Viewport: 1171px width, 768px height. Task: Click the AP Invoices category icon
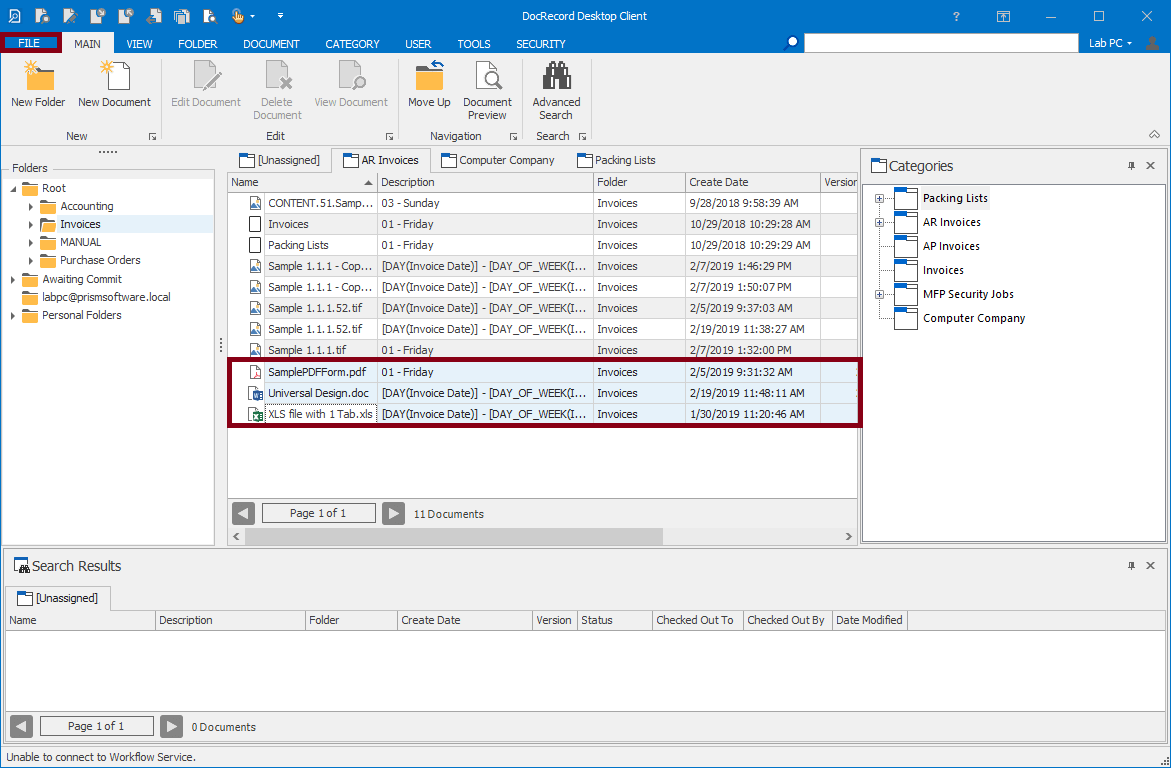(905, 246)
